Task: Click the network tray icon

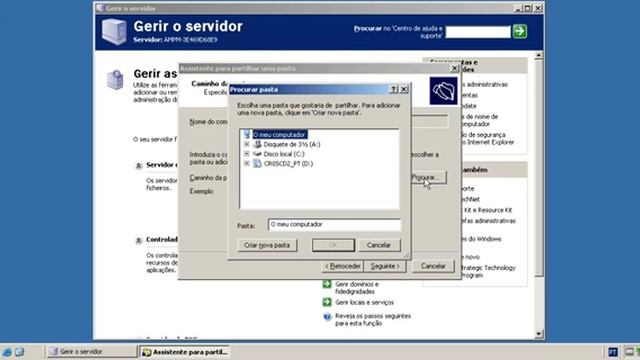Action: [629, 351]
